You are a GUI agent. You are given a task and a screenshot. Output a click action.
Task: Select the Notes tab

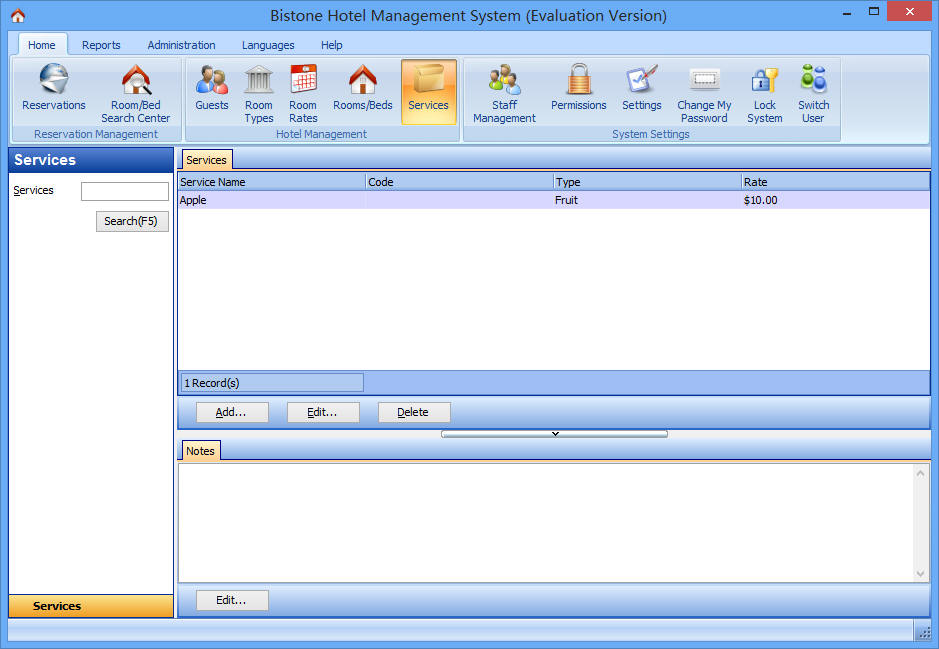[200, 451]
